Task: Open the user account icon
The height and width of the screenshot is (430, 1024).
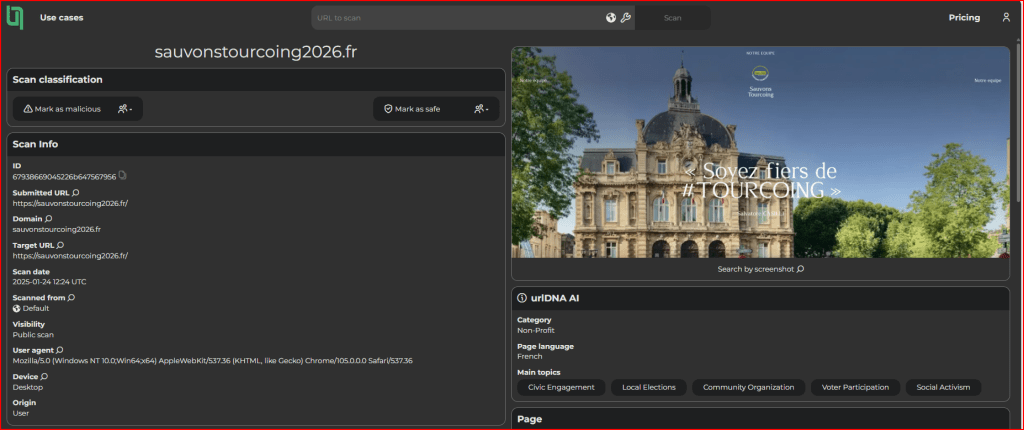Action: pos(1006,18)
